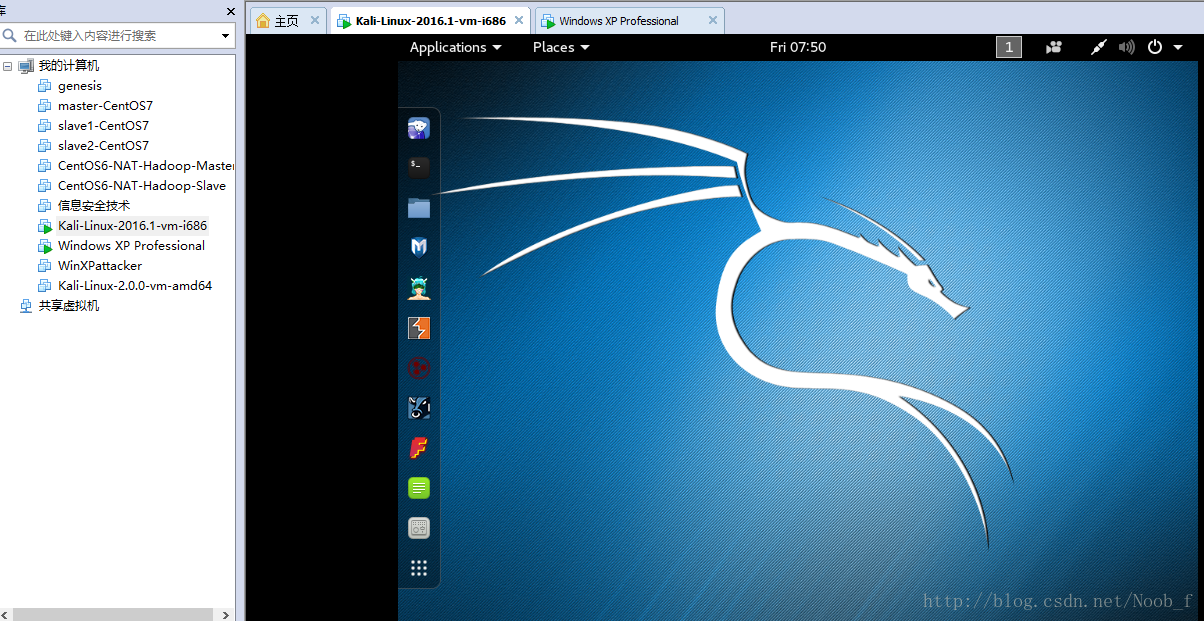The image size is (1204, 621).
Task: Click the library scrollbar left arrow
Action: (x=5, y=614)
